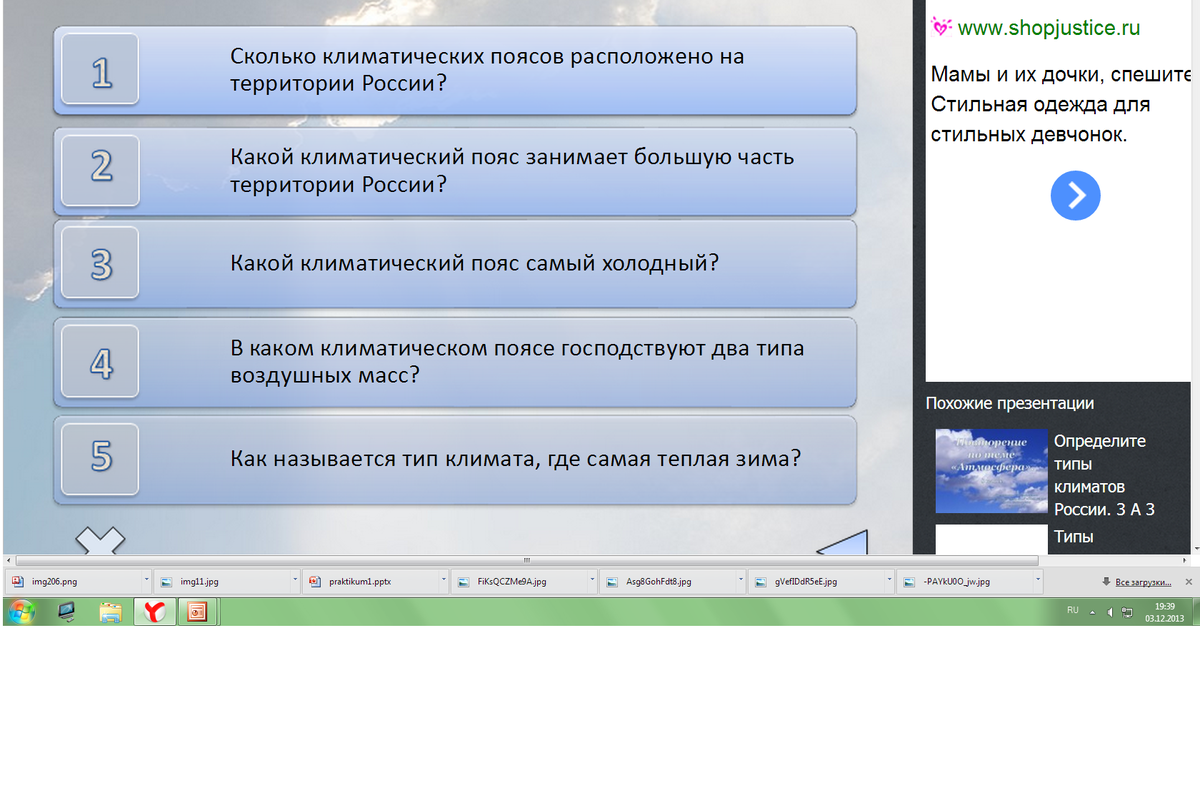The width and height of the screenshot is (1200, 795).
Task: Open the network tray icon
Action: point(1126,611)
